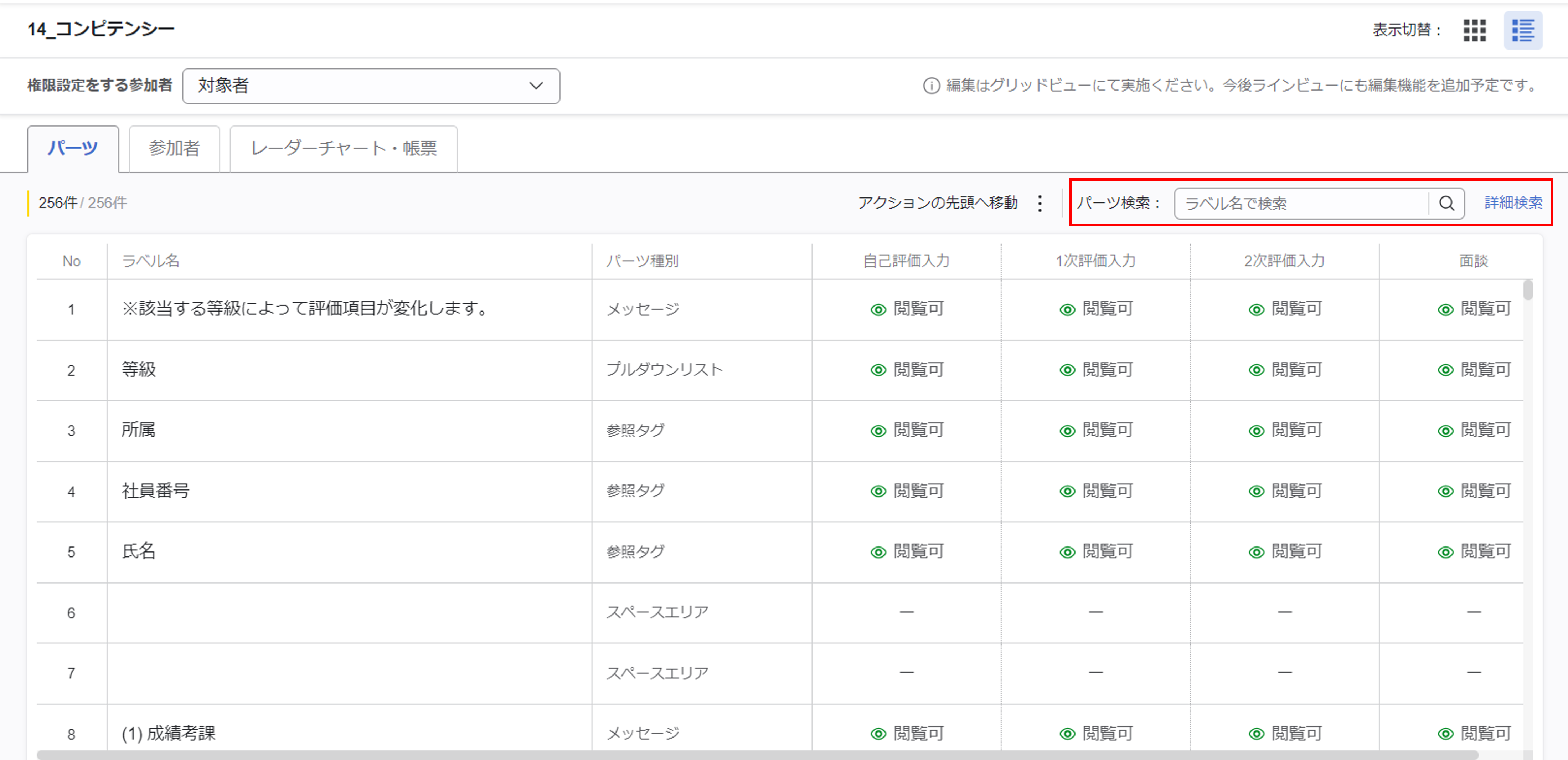Open the レーダーチャート・帳票 tab
The height and width of the screenshot is (760, 1568).
pos(343,149)
